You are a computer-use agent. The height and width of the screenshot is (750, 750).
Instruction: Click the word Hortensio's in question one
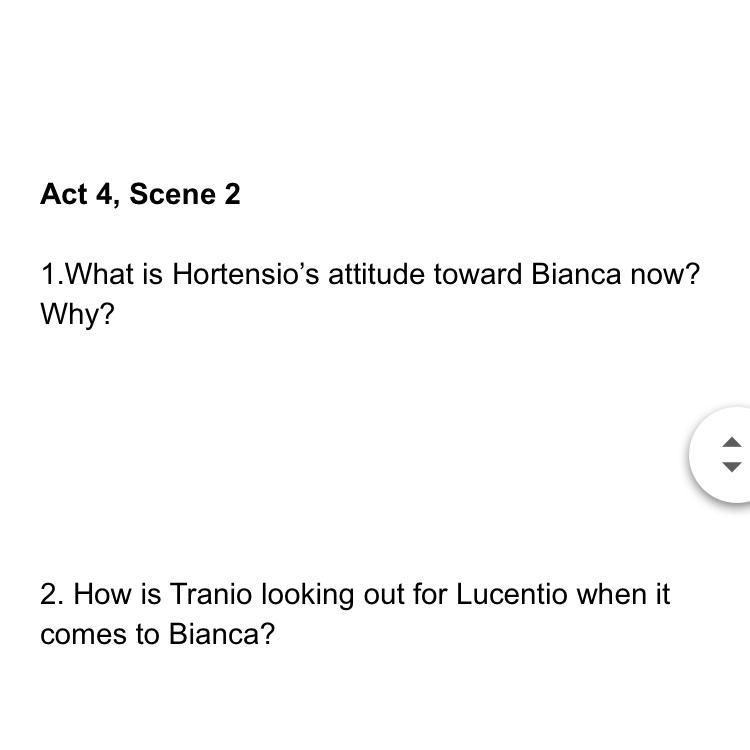click(245, 274)
